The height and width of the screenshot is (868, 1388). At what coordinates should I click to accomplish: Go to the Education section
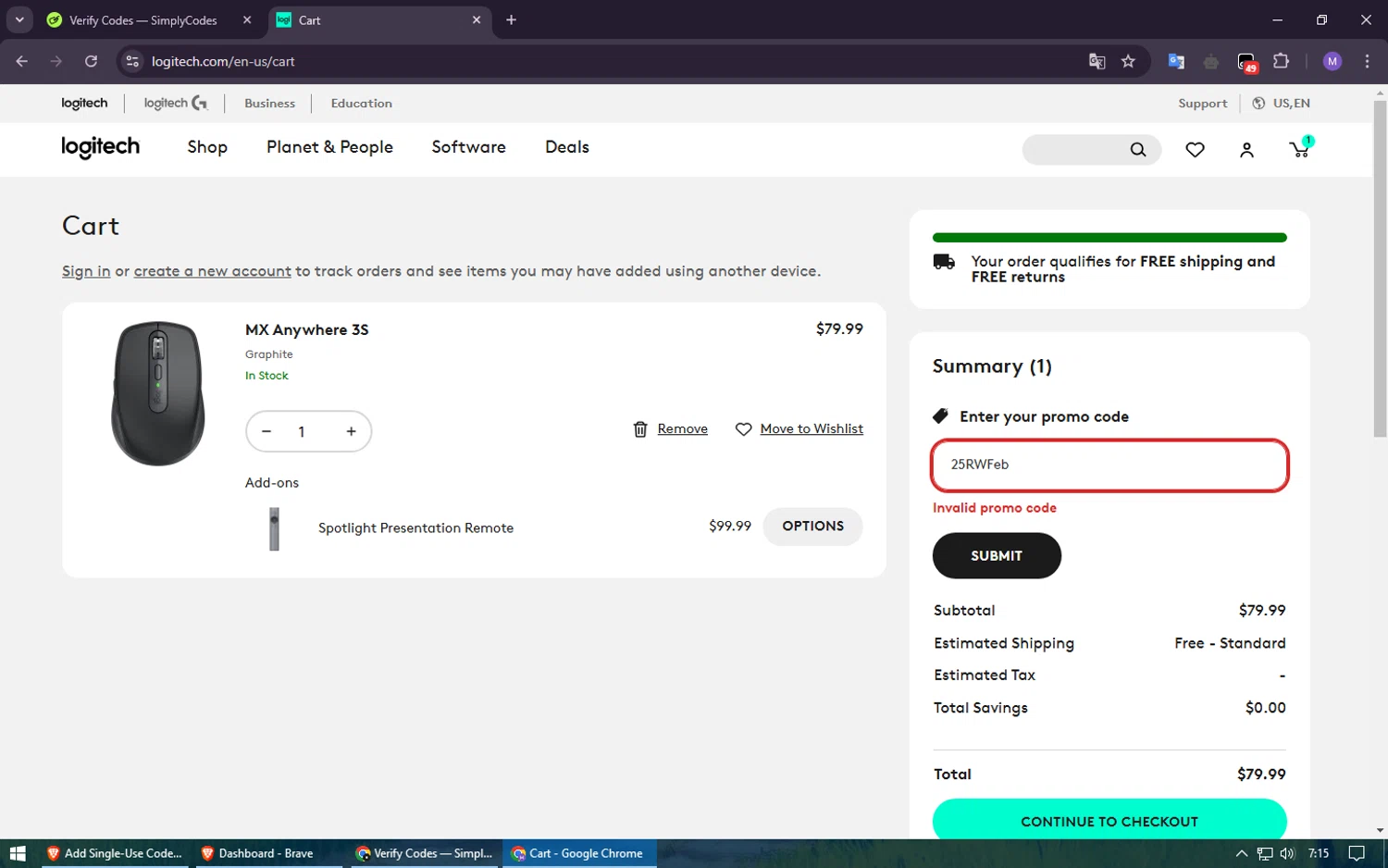[x=362, y=104]
